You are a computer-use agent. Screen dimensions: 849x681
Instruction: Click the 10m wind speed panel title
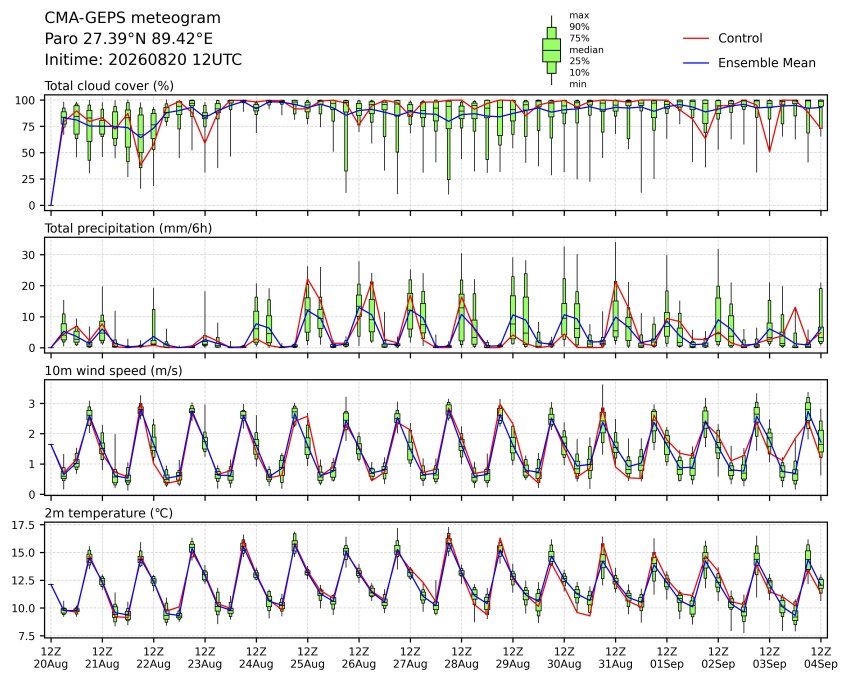click(x=113, y=371)
